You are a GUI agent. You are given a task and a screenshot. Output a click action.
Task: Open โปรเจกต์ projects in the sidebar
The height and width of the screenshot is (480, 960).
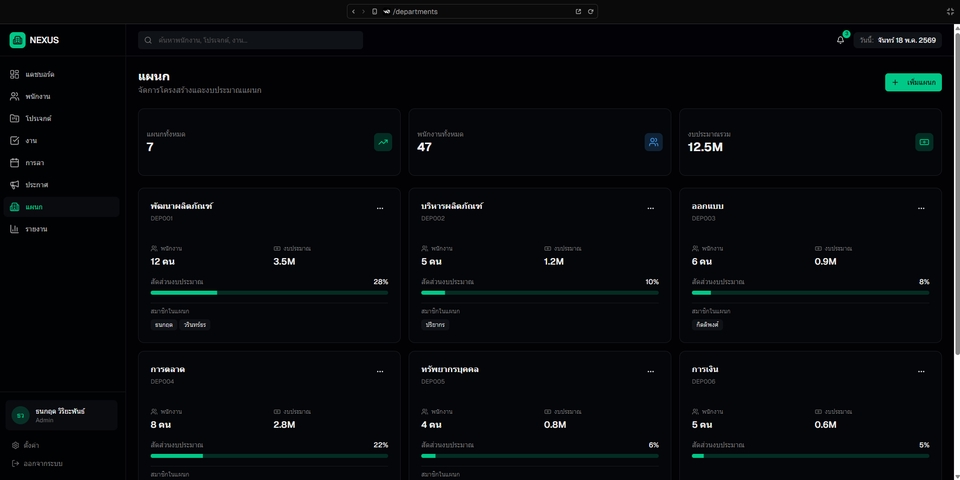click(61, 119)
